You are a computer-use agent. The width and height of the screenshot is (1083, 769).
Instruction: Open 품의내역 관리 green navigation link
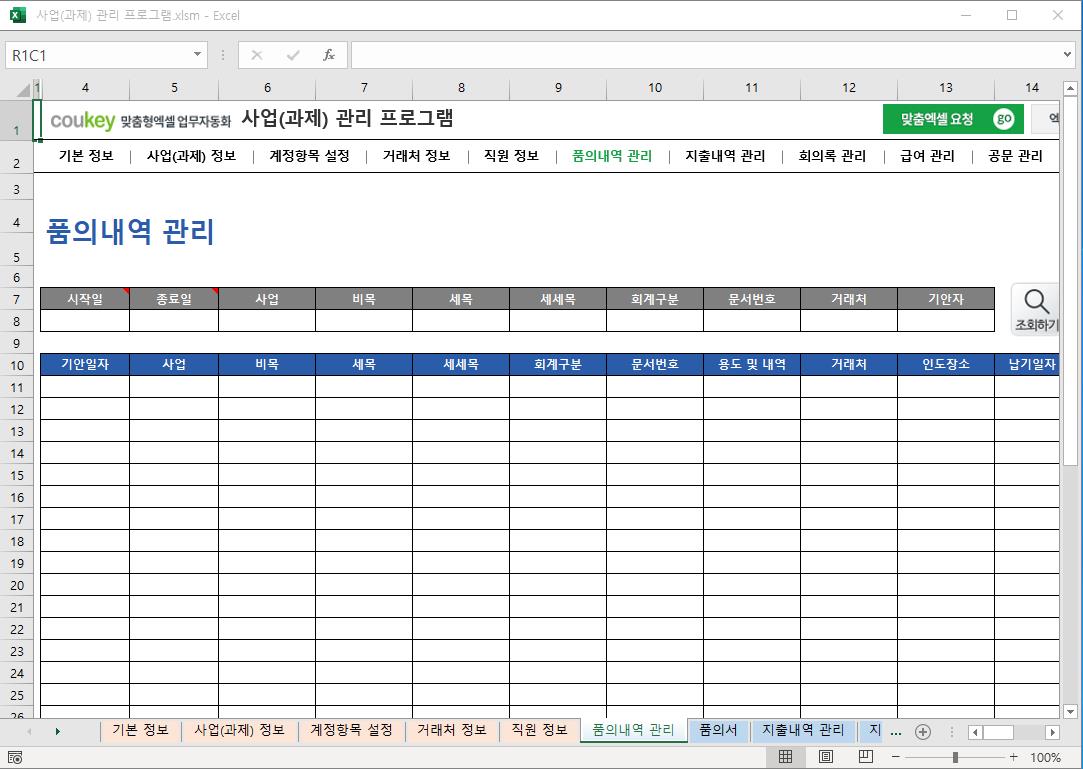612,156
